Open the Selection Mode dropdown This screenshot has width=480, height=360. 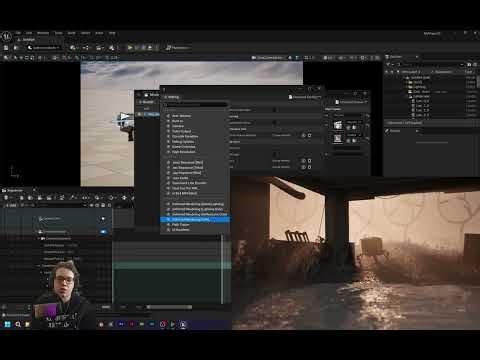(x=44, y=48)
